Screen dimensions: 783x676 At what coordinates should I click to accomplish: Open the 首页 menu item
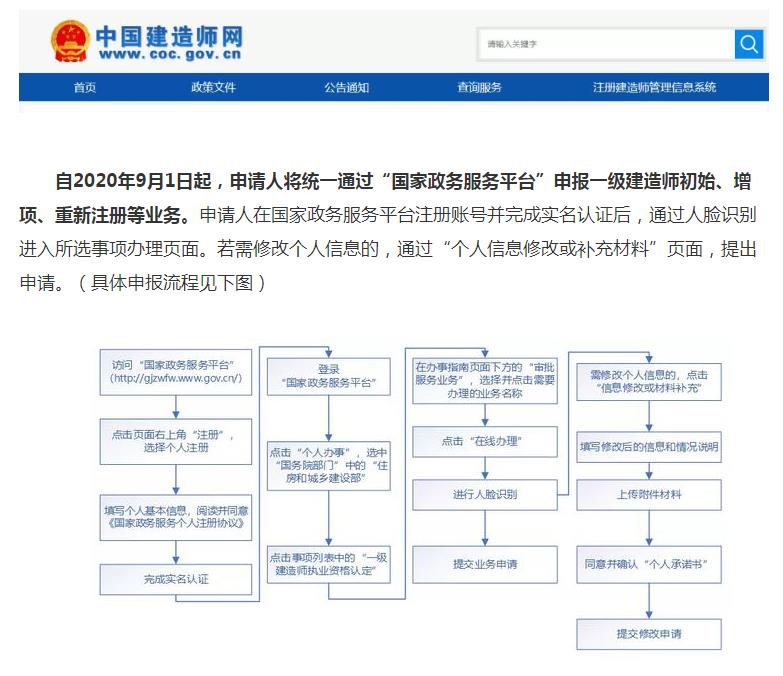85,87
